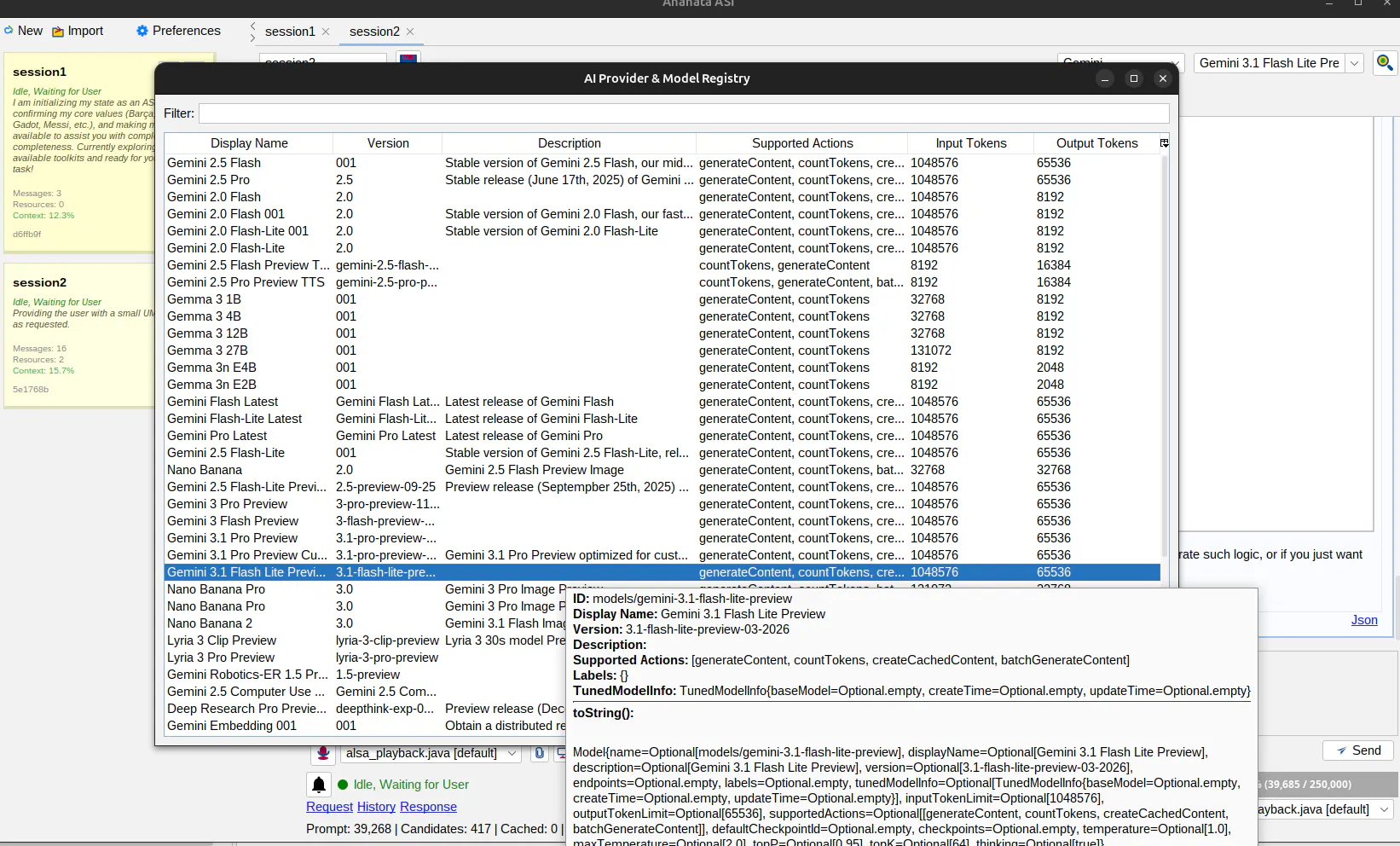Select the Deep Research Pro Preview row
The height and width of the screenshot is (846, 1400).
[365, 709]
